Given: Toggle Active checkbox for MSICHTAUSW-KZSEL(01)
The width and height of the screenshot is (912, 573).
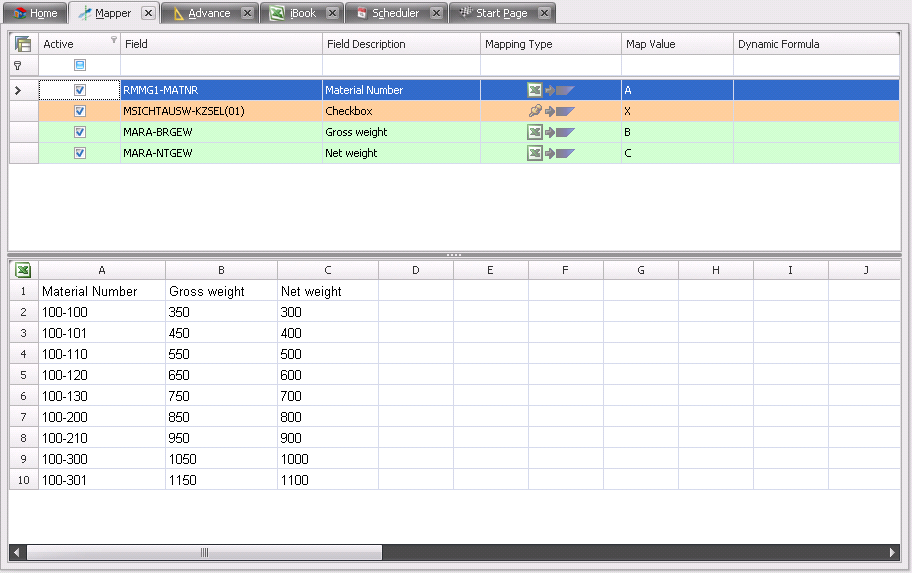Looking at the screenshot, I should point(80,111).
